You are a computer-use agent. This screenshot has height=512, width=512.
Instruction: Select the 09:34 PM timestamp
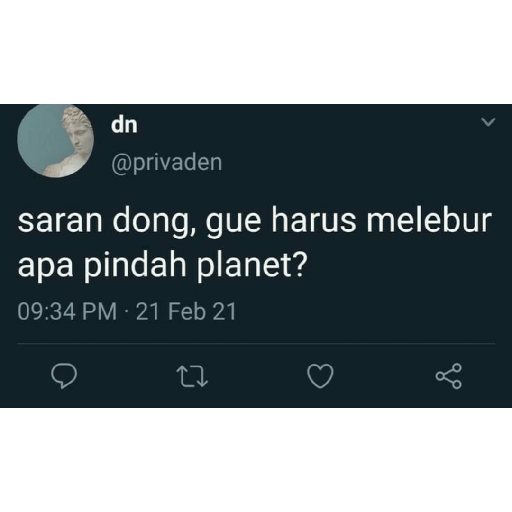pos(67,312)
